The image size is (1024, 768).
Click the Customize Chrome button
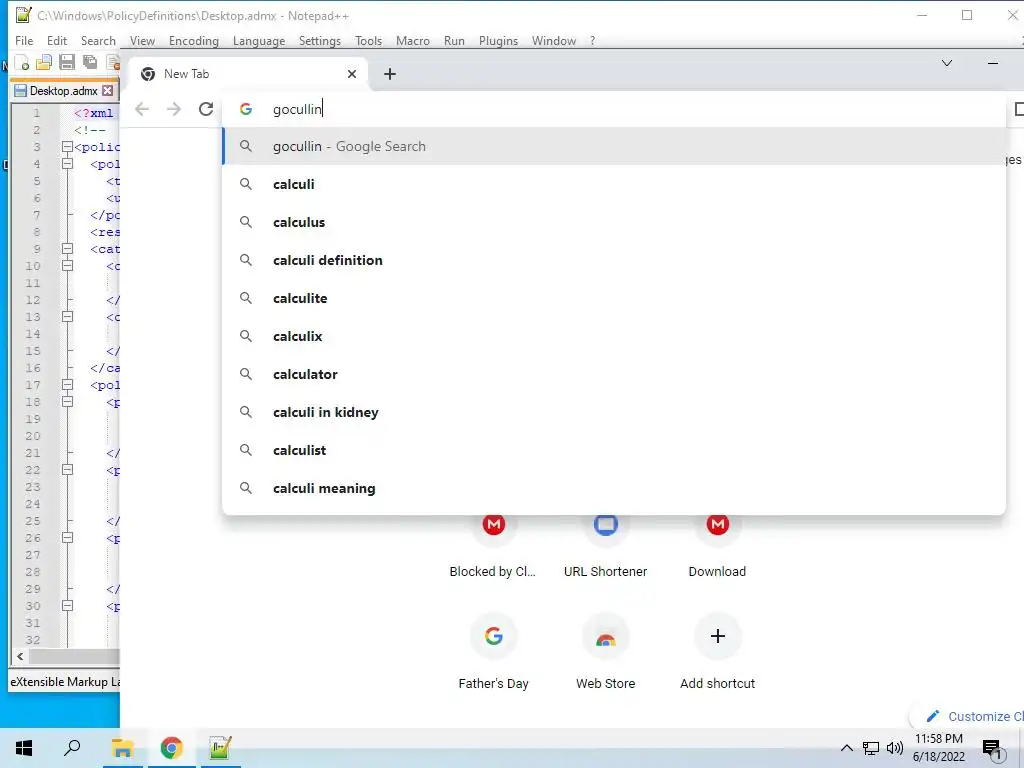pos(968,716)
